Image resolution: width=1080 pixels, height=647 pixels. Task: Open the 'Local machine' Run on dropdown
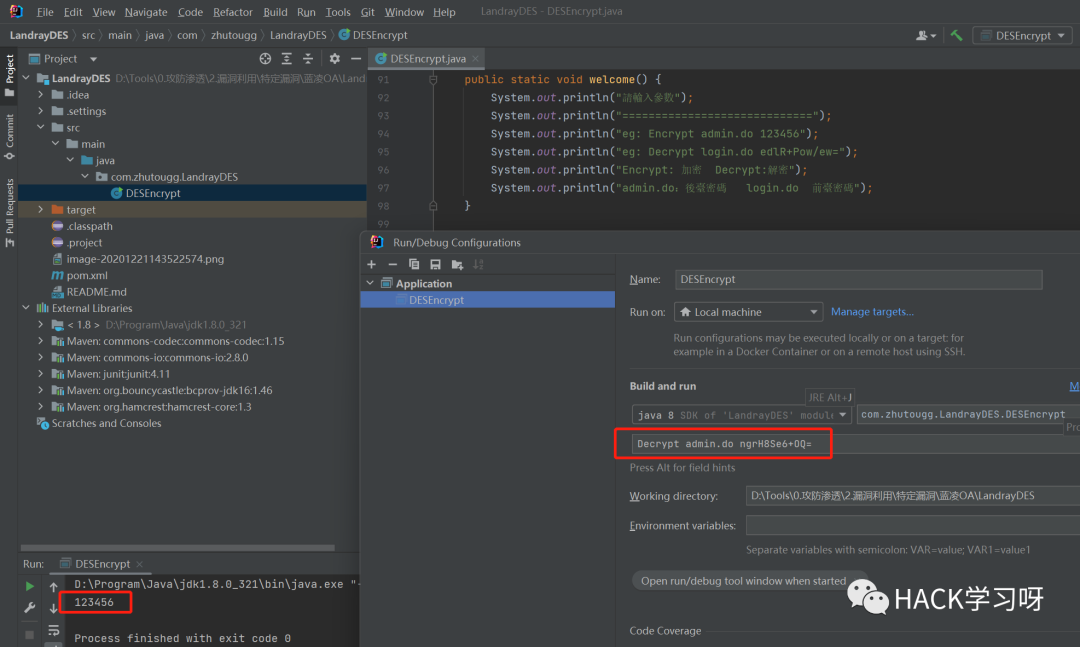point(748,312)
